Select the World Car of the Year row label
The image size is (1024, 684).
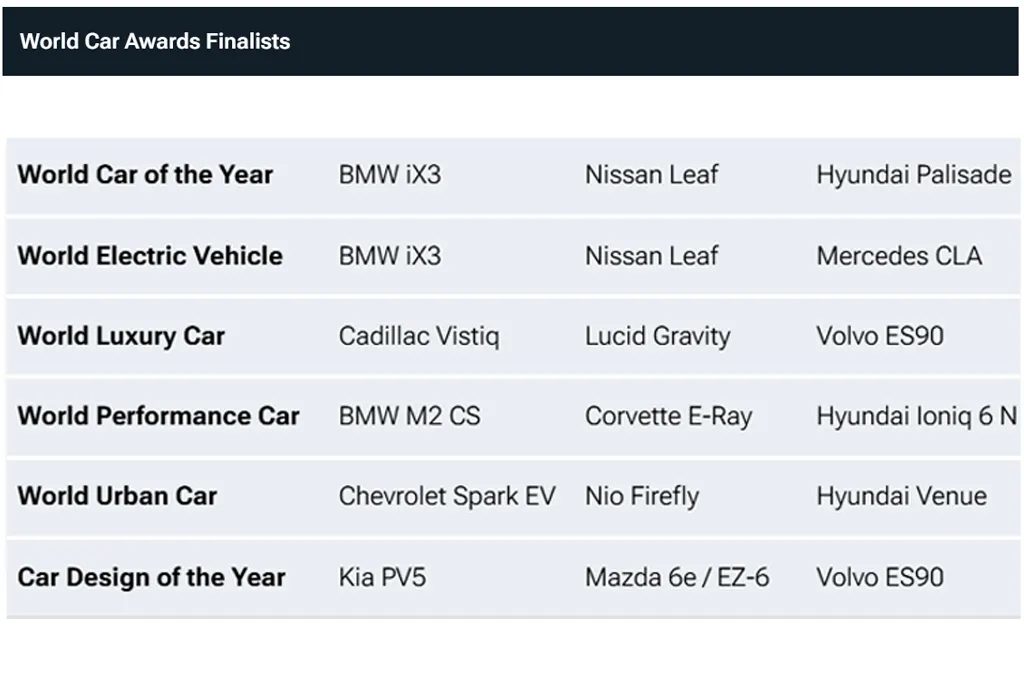coord(145,175)
